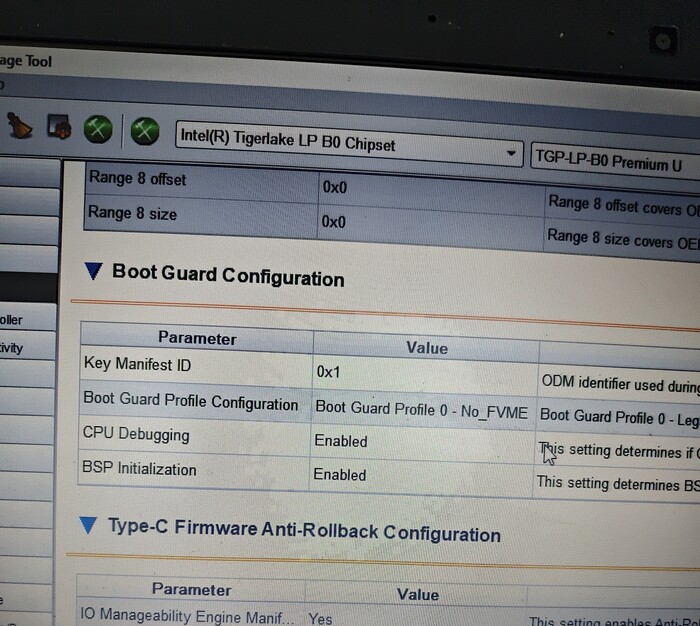The height and width of the screenshot is (626, 700).
Task: Open the Intel Tigerlake LP B0 Chipset dropdown
Action: click(511, 153)
